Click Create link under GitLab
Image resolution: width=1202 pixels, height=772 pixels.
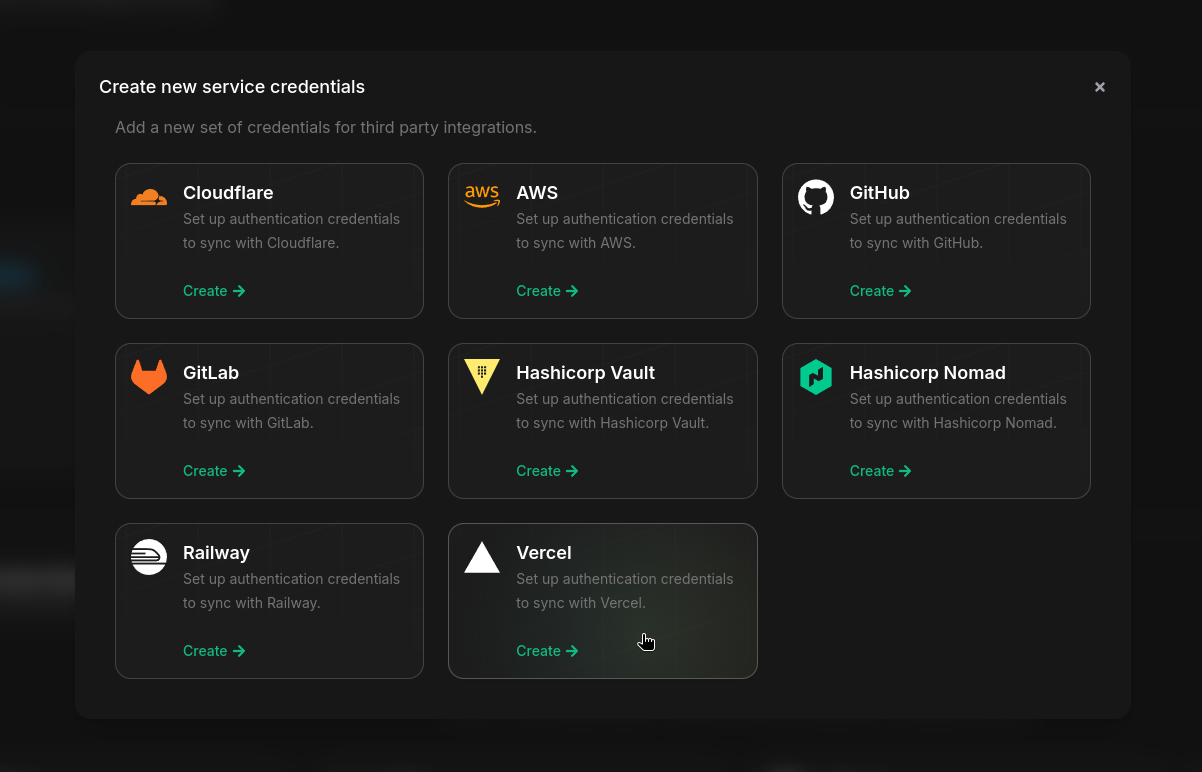point(214,471)
